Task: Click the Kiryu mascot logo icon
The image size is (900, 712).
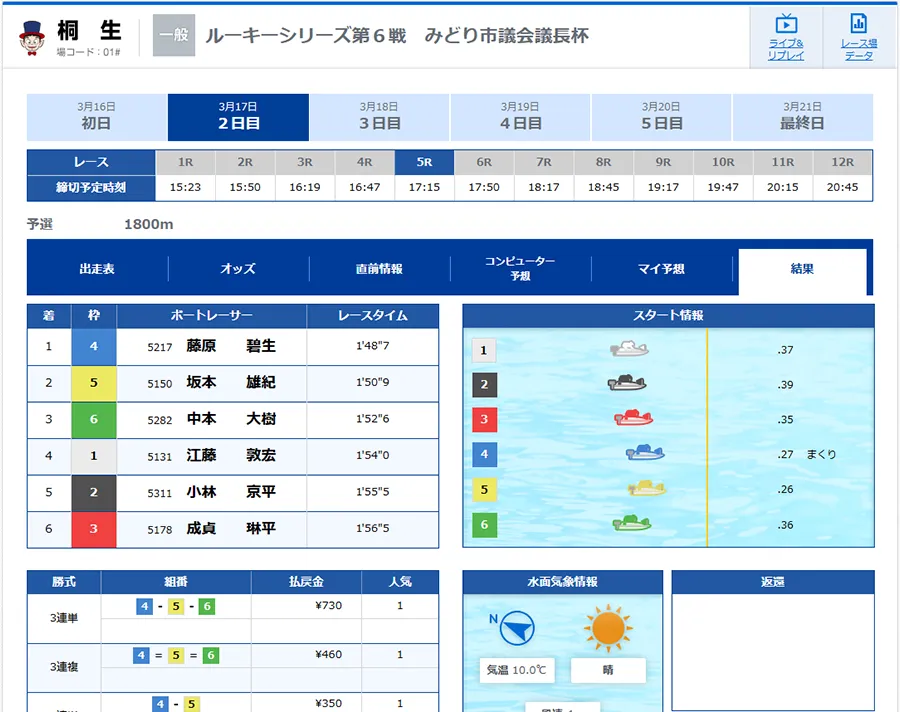Action: (x=34, y=36)
